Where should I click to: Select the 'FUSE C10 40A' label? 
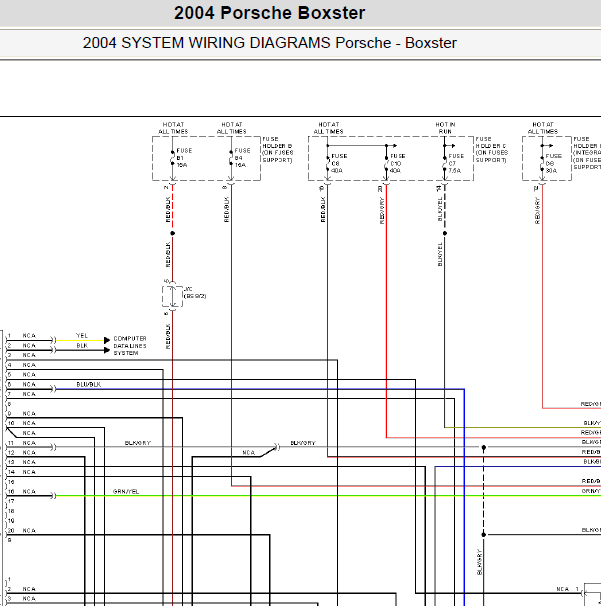397,163
